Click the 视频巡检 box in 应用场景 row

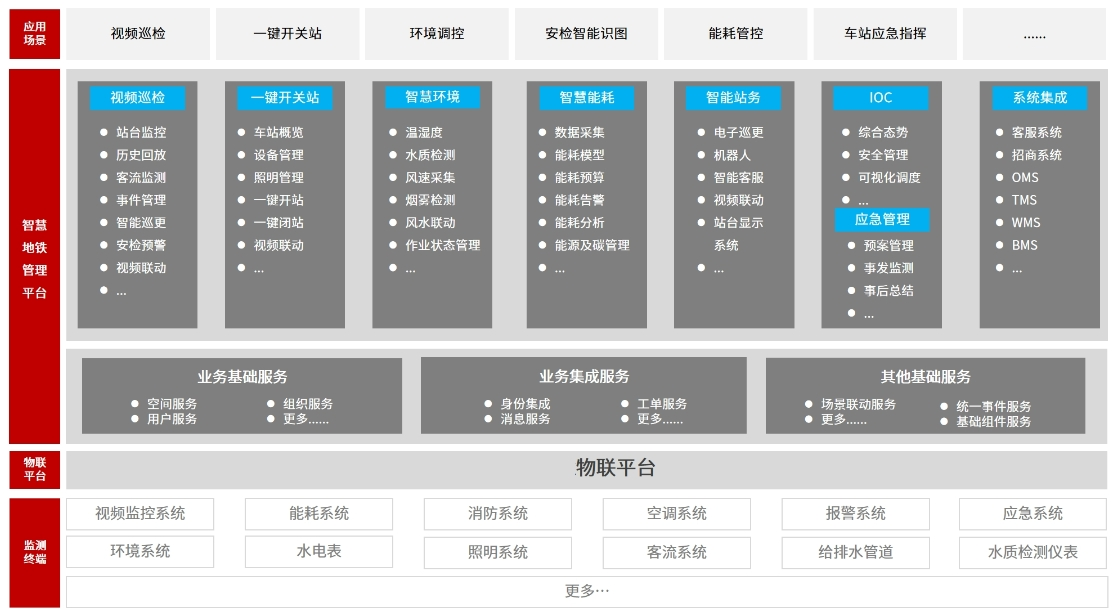[x=138, y=33]
